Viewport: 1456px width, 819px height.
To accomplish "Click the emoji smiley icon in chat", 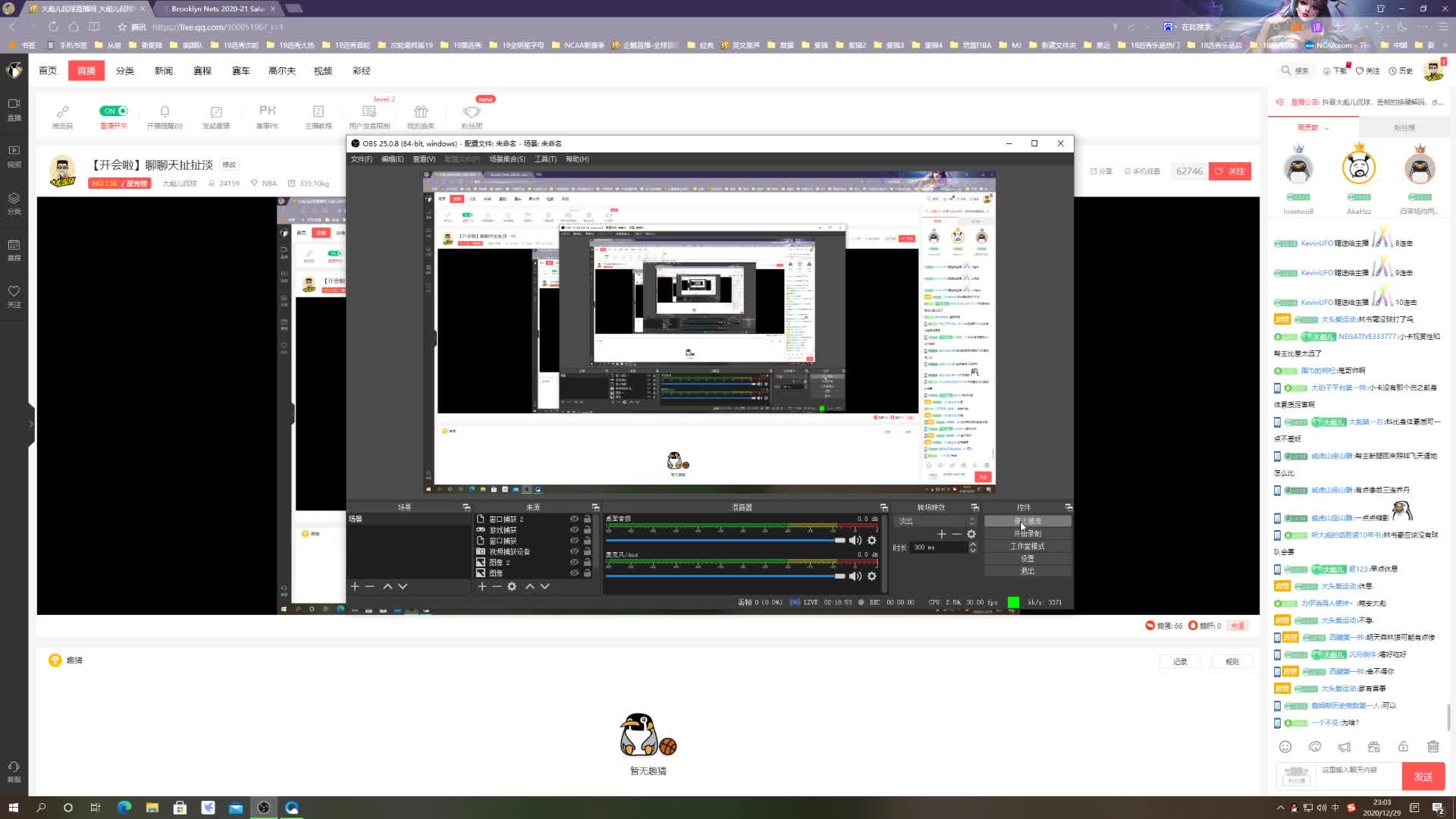I will pos(1285,747).
